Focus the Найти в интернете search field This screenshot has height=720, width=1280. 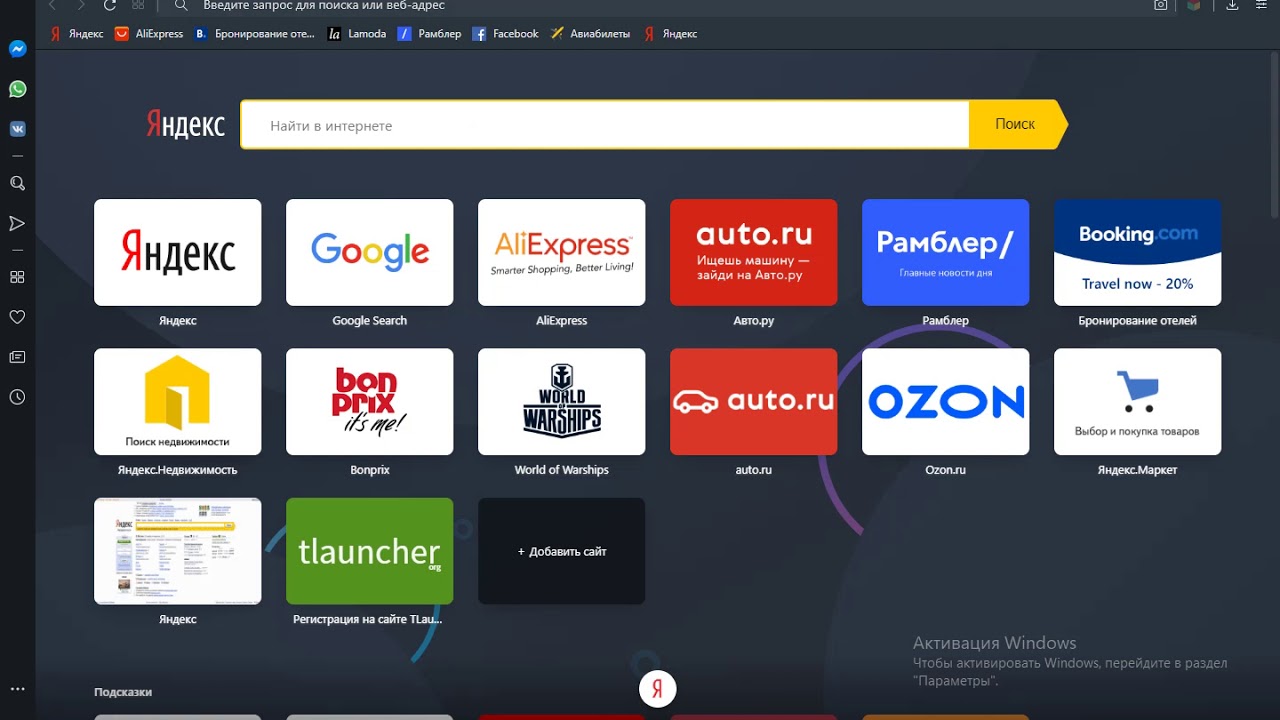pos(605,125)
